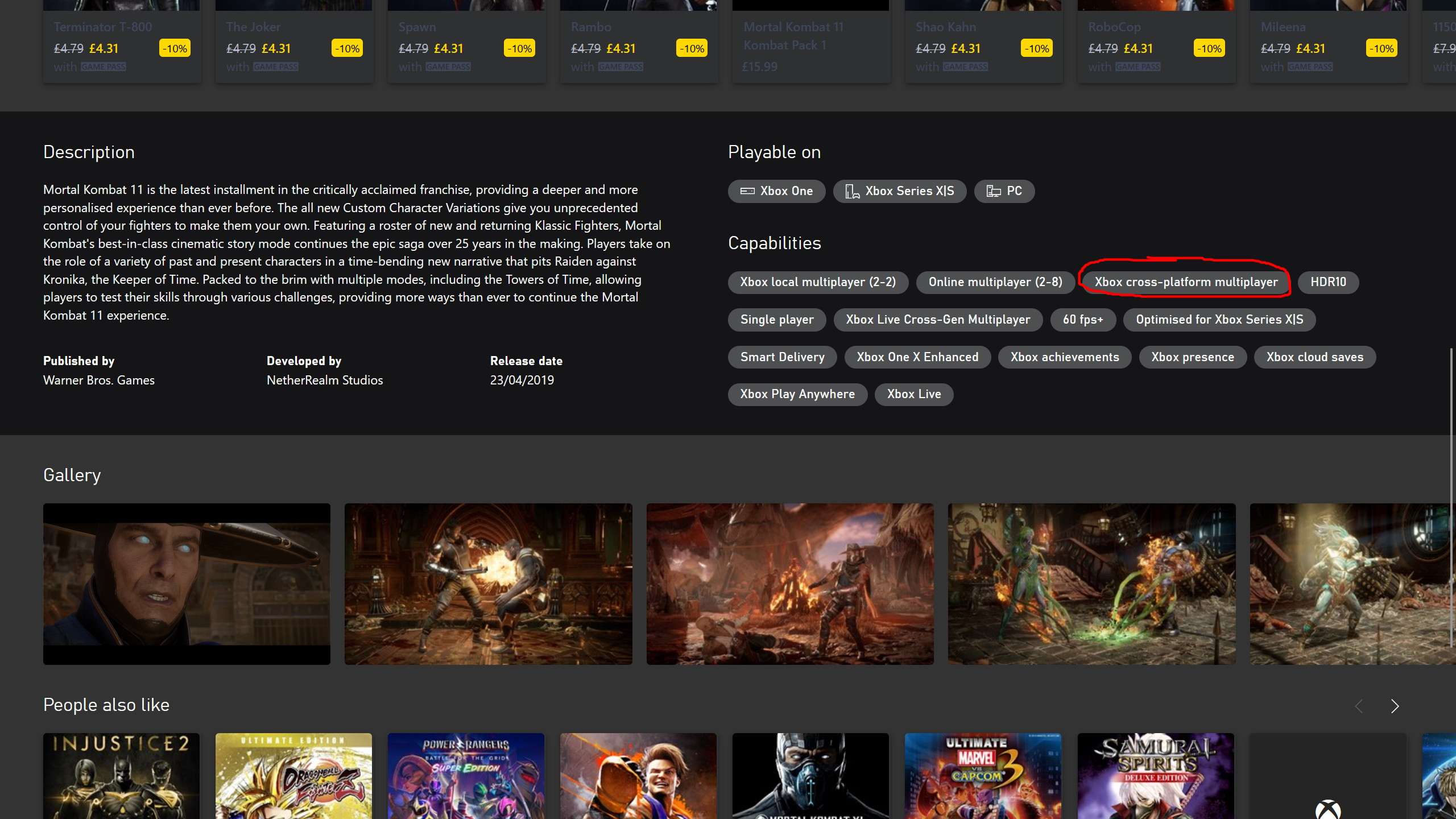Toggle the Online multiplayer (2-8) capability
This screenshot has width=1456, height=819.
pyautogui.click(x=995, y=281)
